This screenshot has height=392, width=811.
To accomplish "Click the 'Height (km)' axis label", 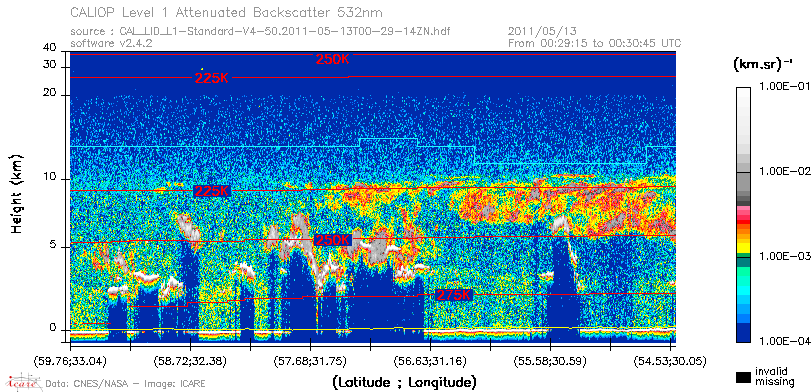I will [17, 193].
